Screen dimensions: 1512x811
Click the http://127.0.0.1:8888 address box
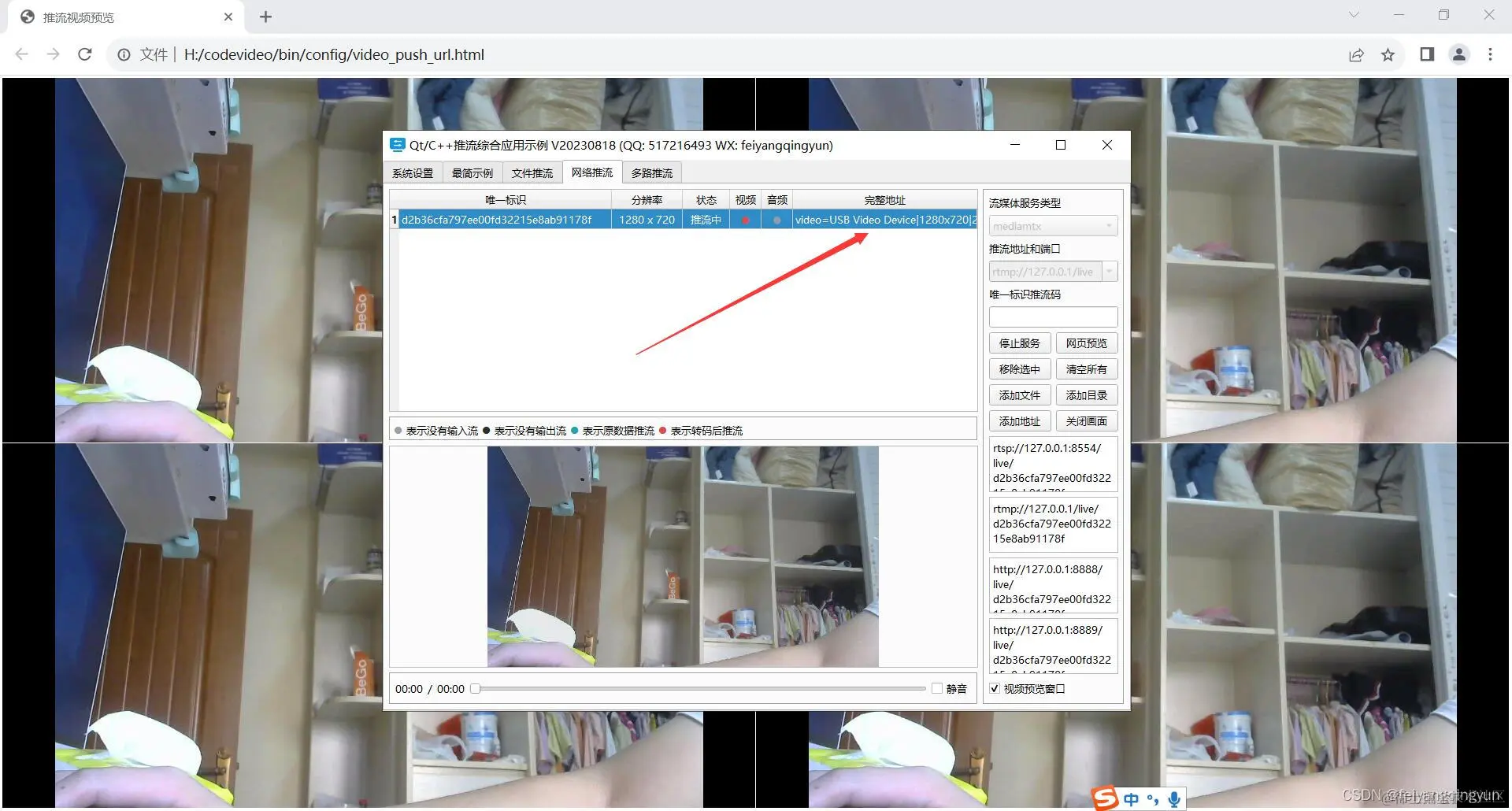tap(1053, 585)
